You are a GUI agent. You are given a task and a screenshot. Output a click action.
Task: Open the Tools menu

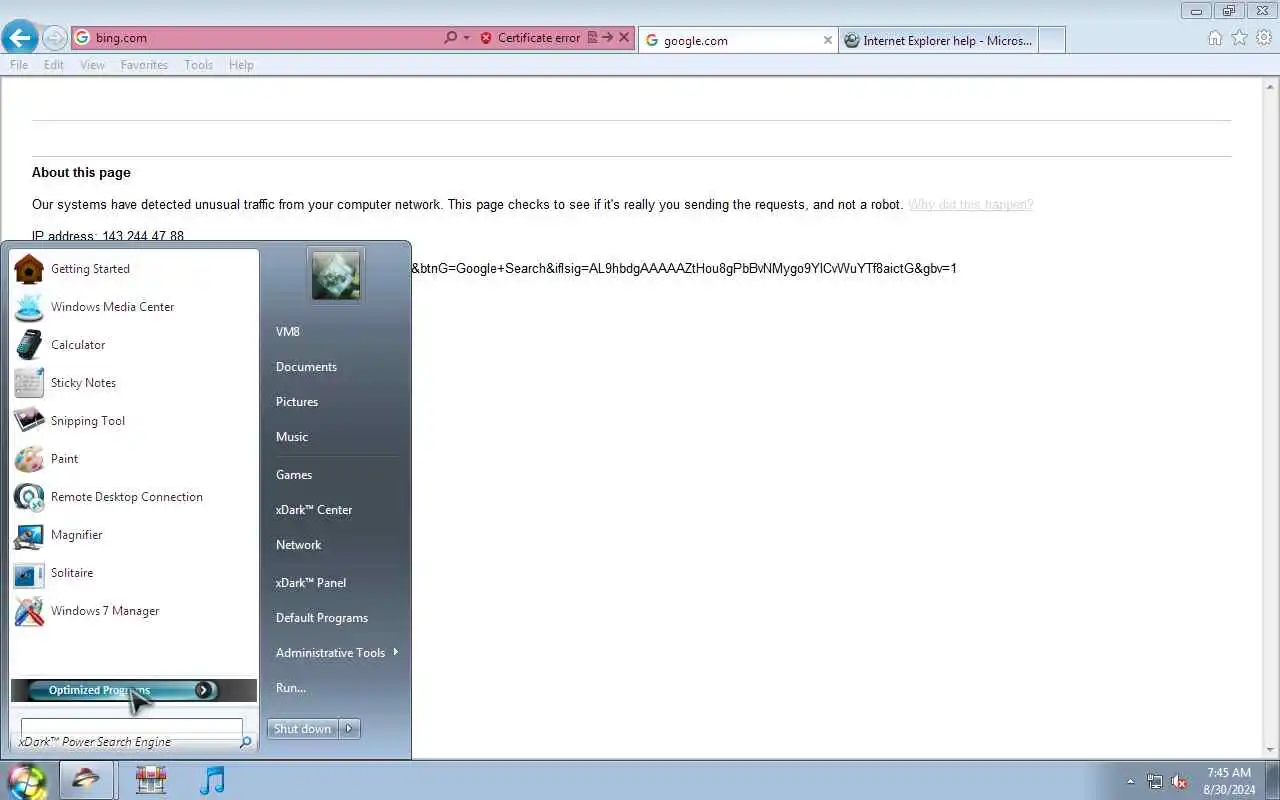198,65
